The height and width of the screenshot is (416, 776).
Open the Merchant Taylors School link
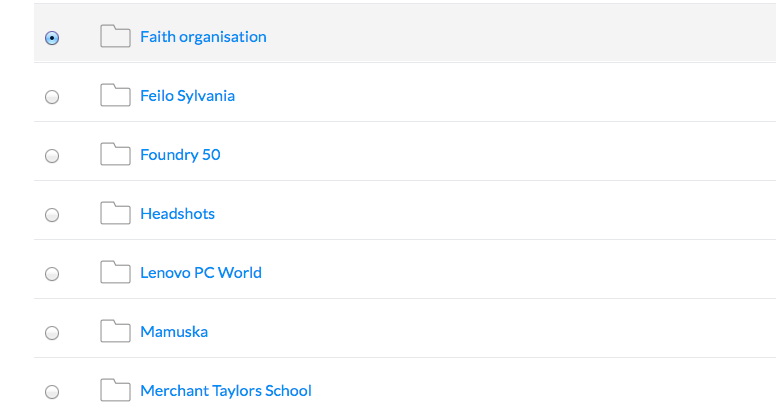226,391
